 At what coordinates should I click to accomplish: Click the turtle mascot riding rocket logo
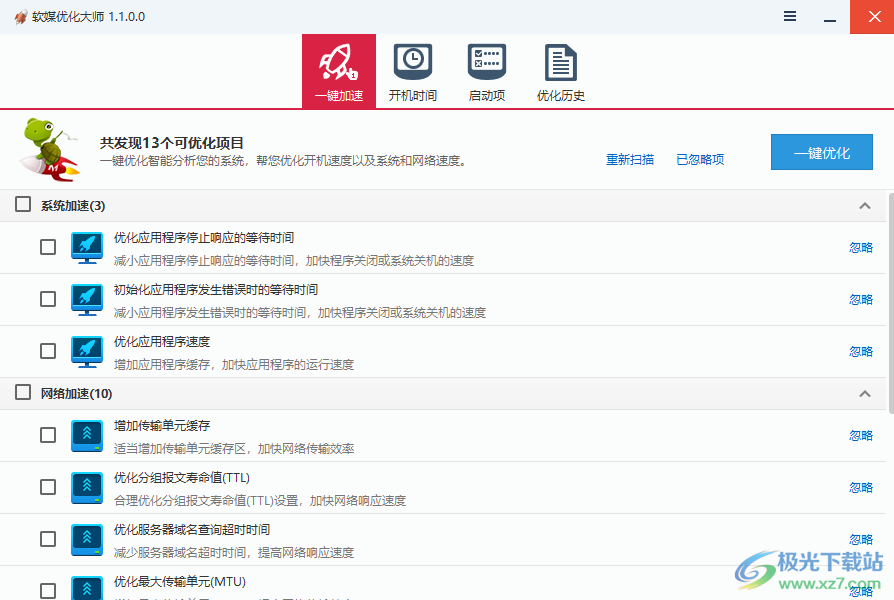(46, 150)
